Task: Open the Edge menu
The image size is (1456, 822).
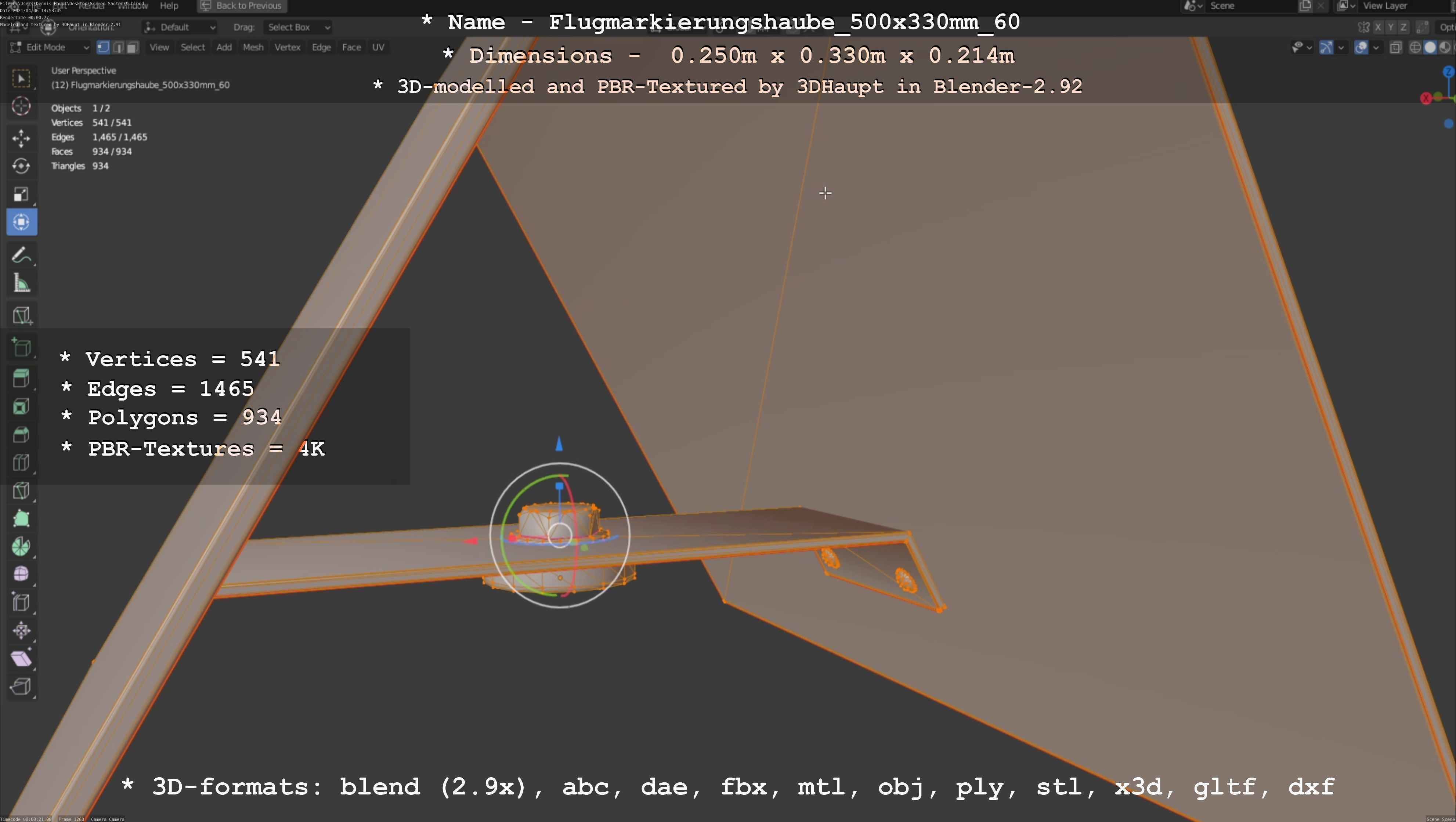Action: 321,47
